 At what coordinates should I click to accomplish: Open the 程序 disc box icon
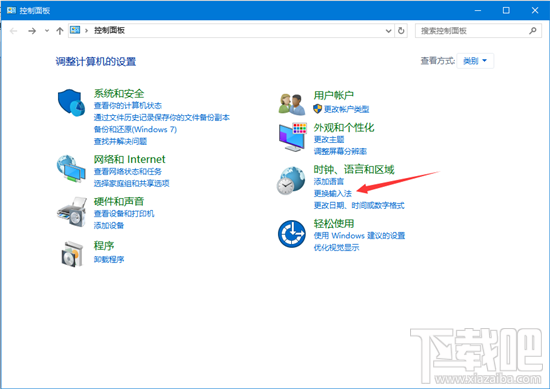point(72,254)
